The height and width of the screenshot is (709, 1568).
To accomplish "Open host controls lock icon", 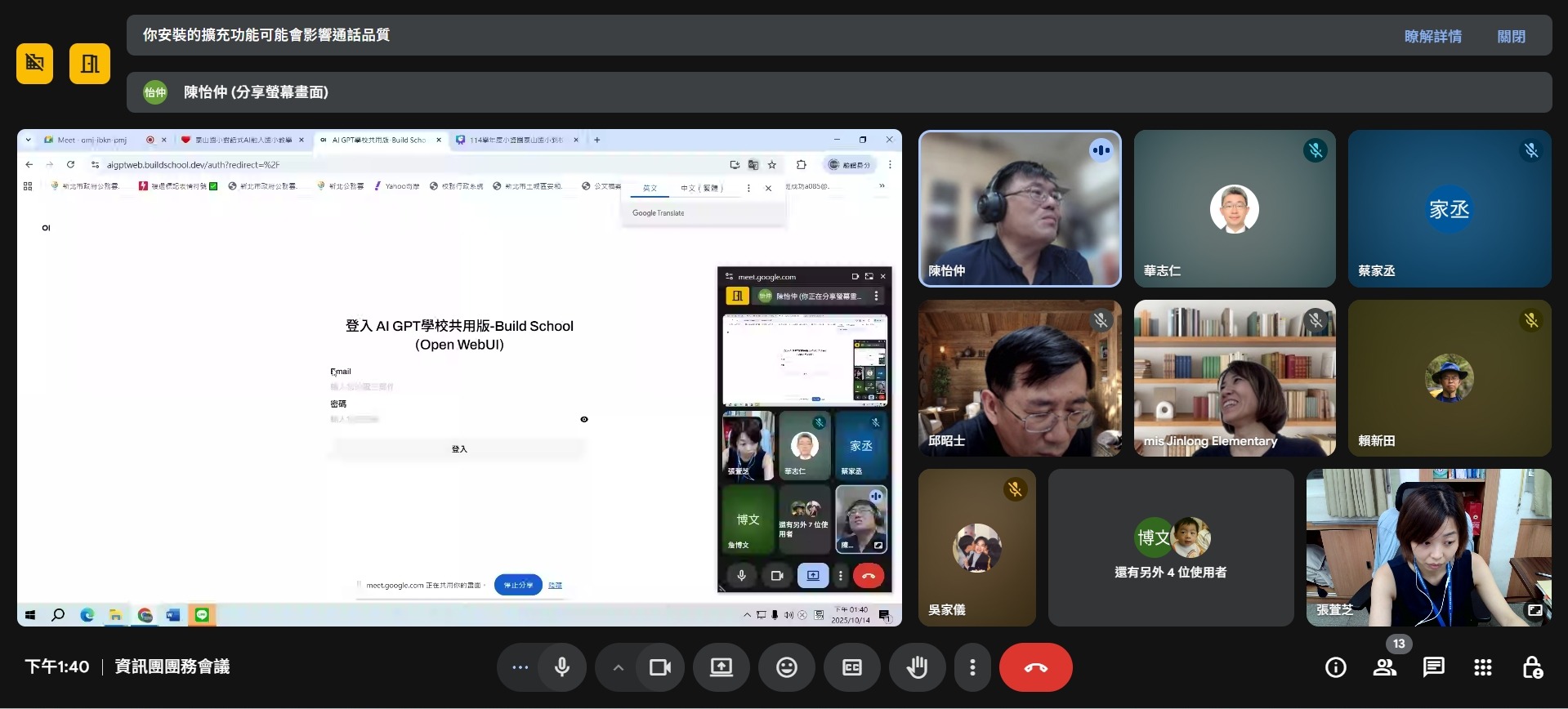I will click(x=1532, y=667).
